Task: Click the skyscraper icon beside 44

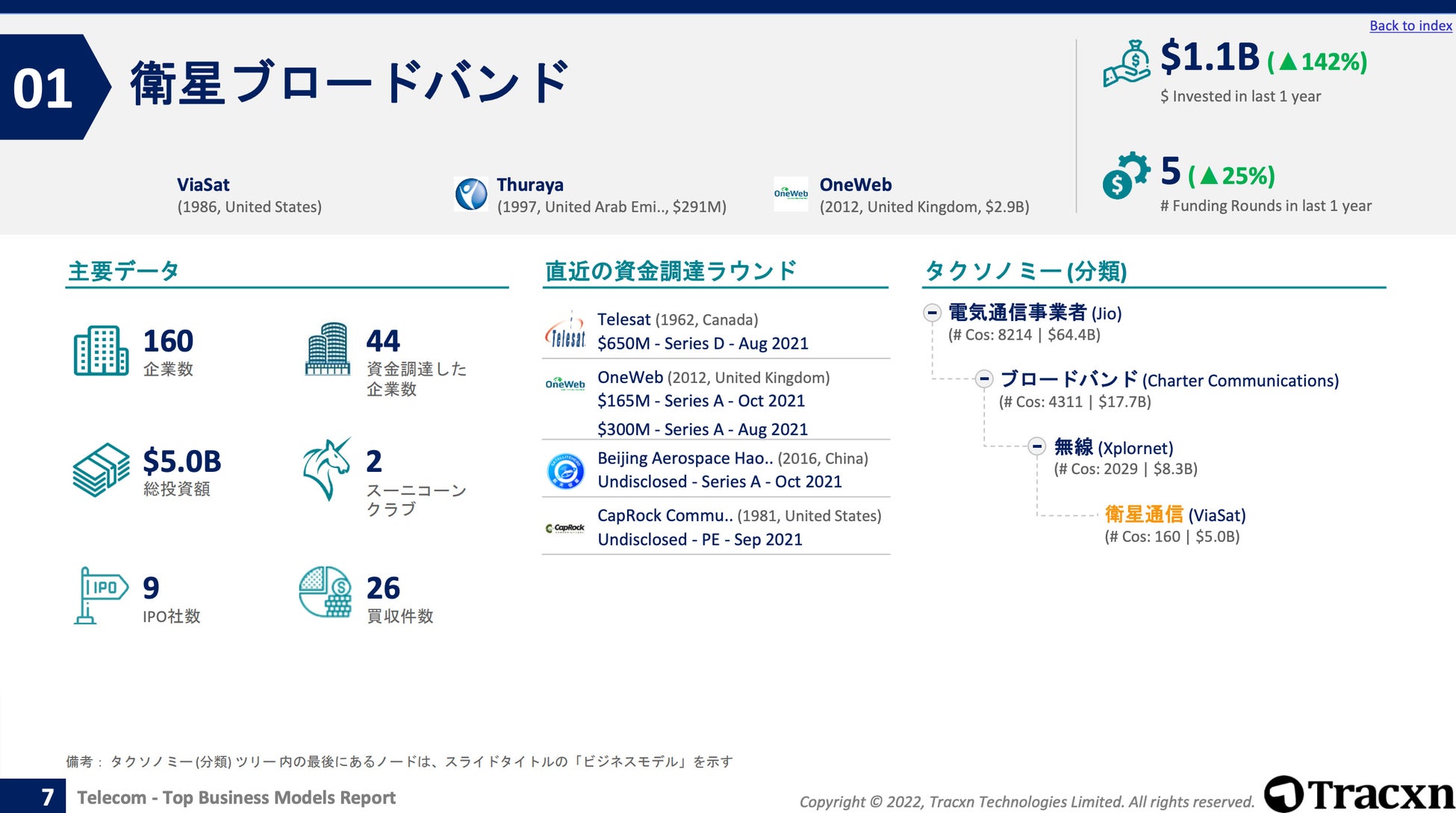Action: coord(327,349)
